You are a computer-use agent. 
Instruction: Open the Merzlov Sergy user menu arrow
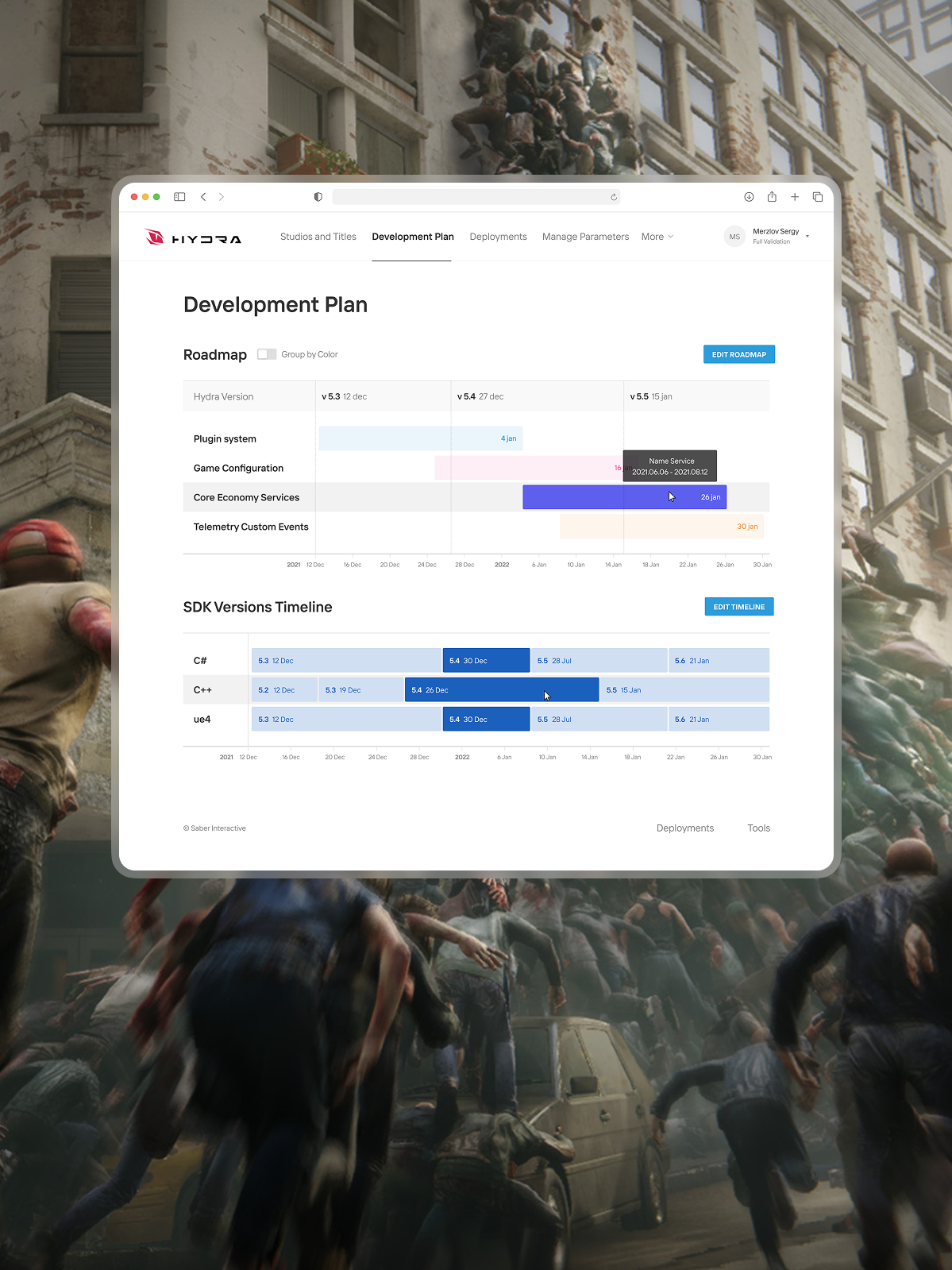[807, 236]
